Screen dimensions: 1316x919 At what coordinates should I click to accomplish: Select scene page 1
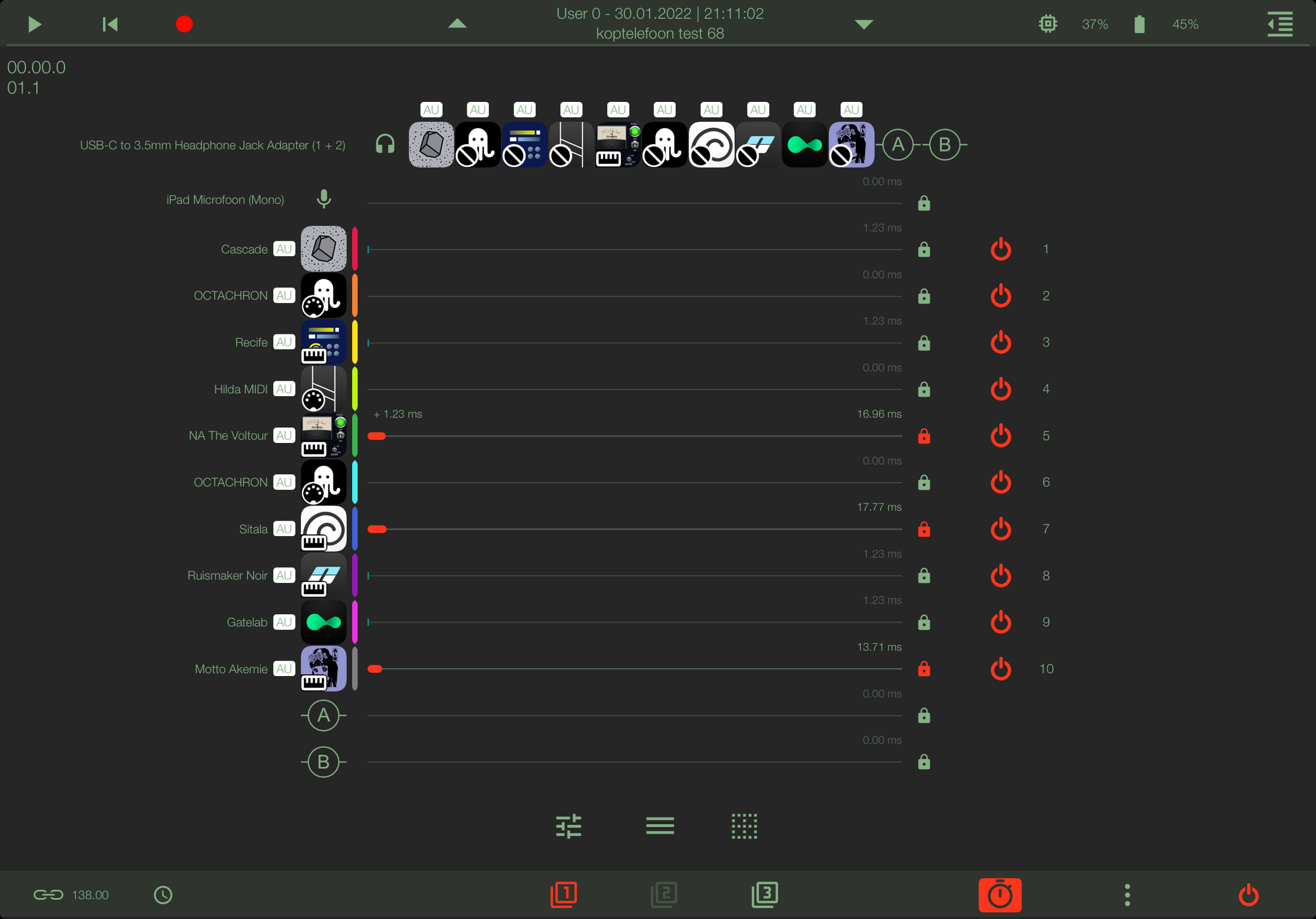[563, 894]
